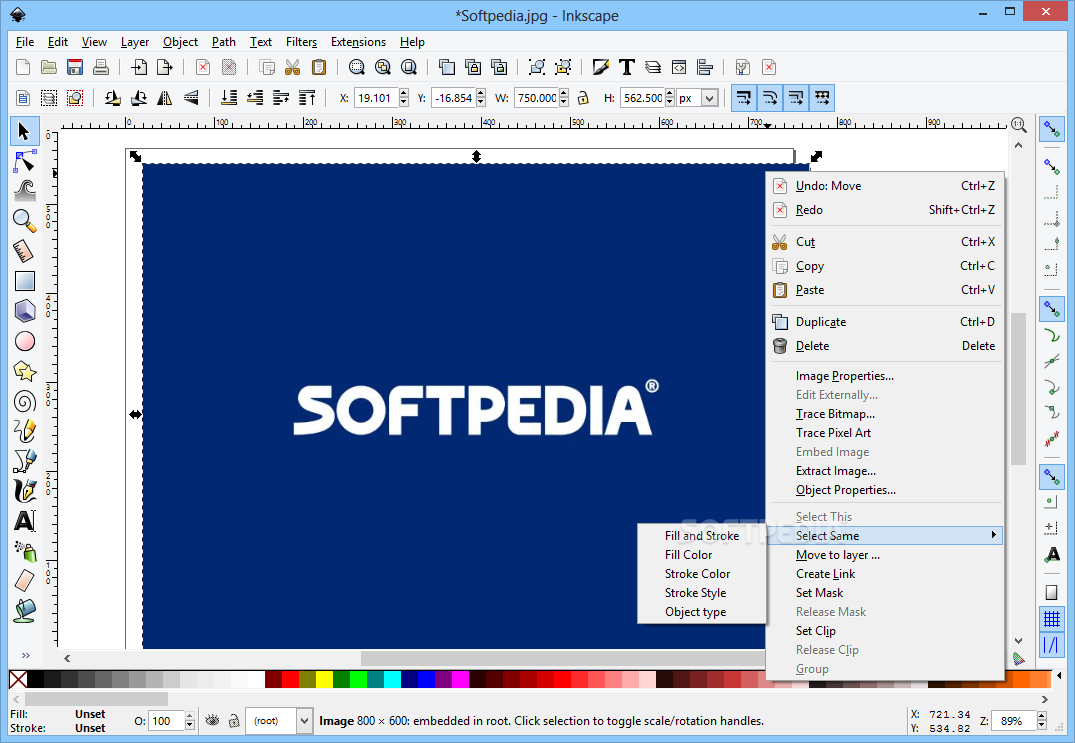Adjust the opacity O stepper
The width and height of the screenshot is (1075, 743).
[x=190, y=721]
